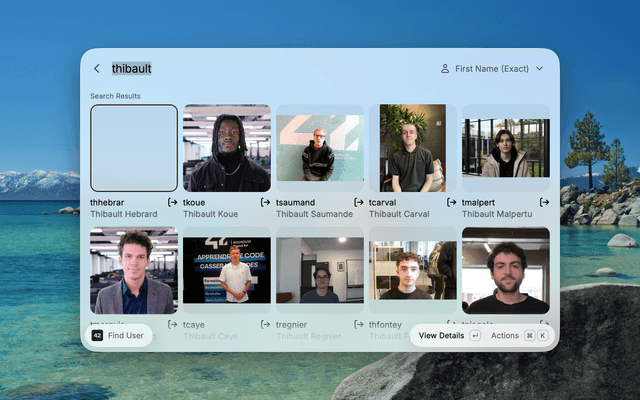
Task: Click the name Thibault Koue
Action: pyautogui.click(x=210, y=214)
